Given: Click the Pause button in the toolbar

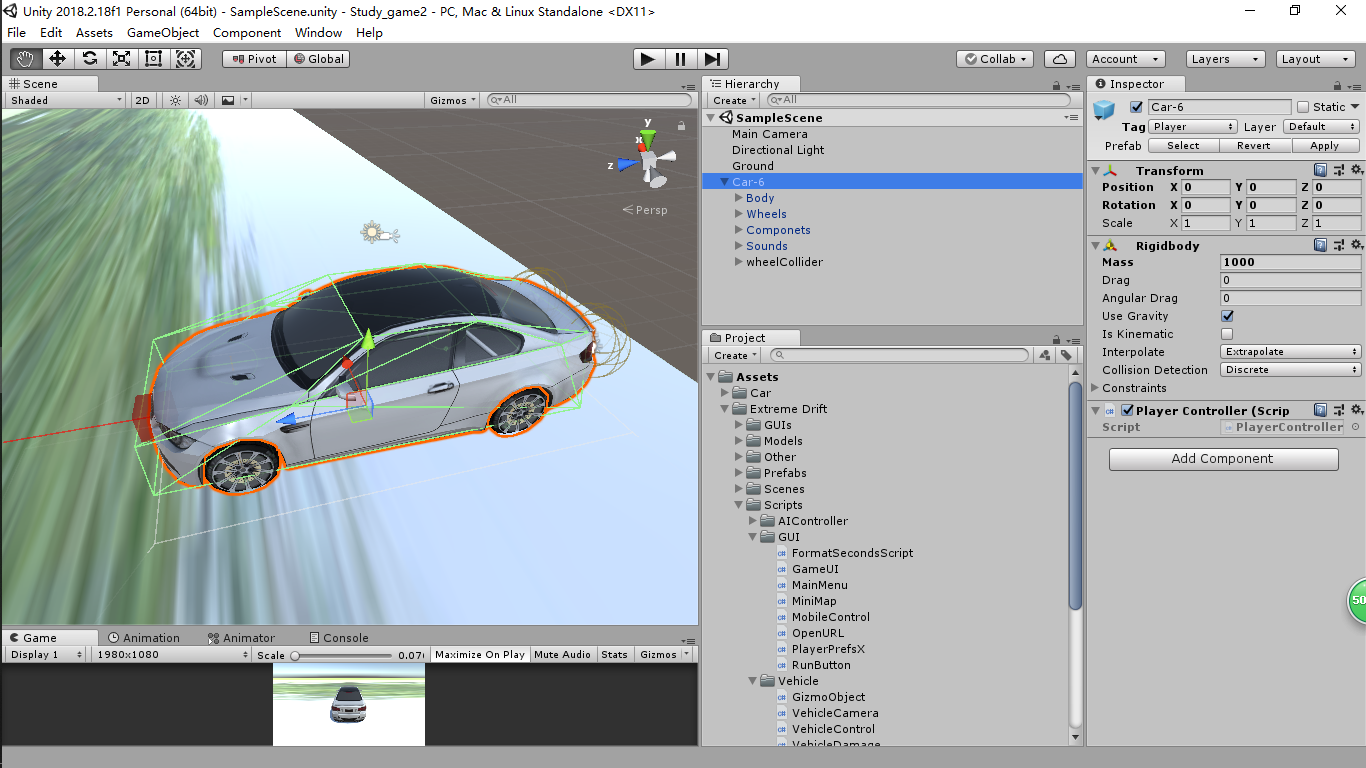Looking at the screenshot, I should point(680,58).
